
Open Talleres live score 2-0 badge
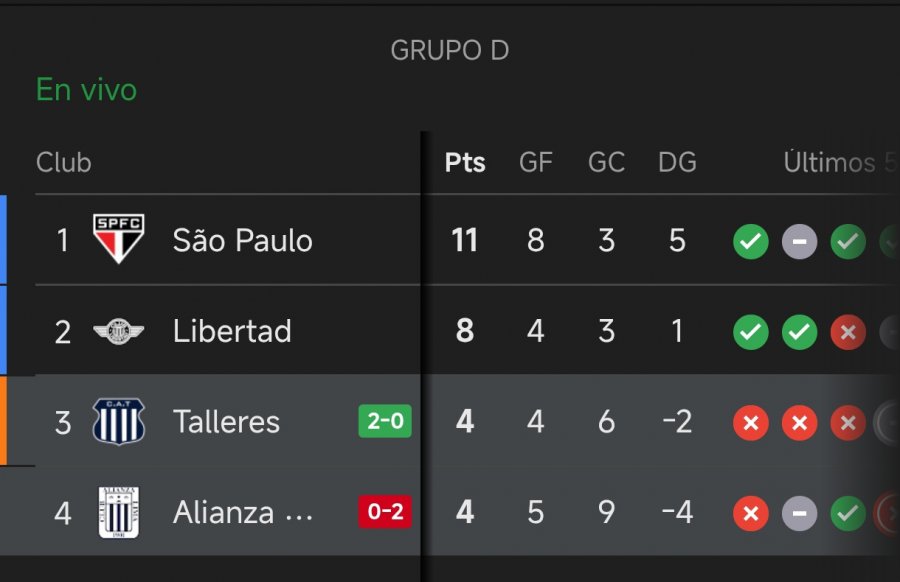point(385,421)
